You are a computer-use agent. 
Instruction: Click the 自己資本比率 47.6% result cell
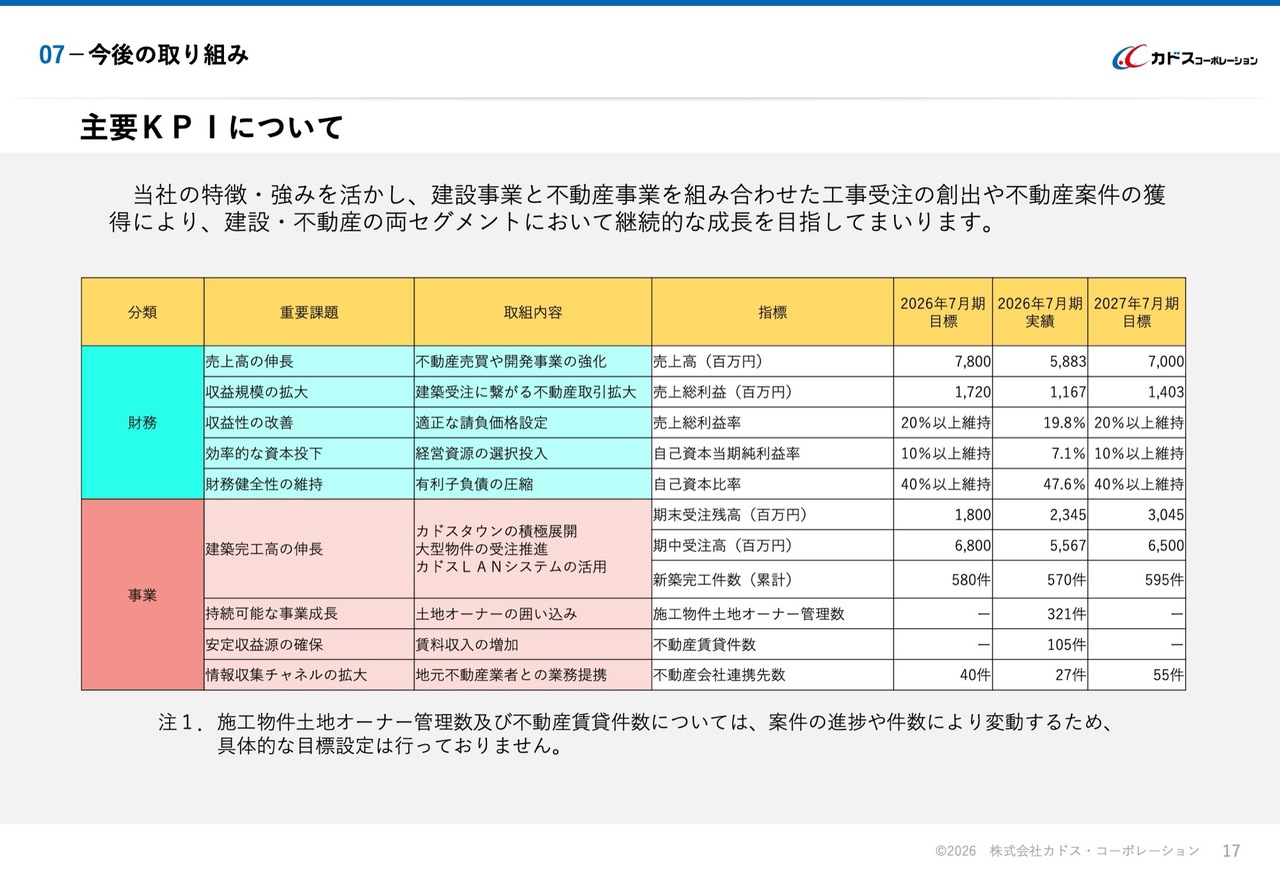pyautogui.click(x=1040, y=484)
